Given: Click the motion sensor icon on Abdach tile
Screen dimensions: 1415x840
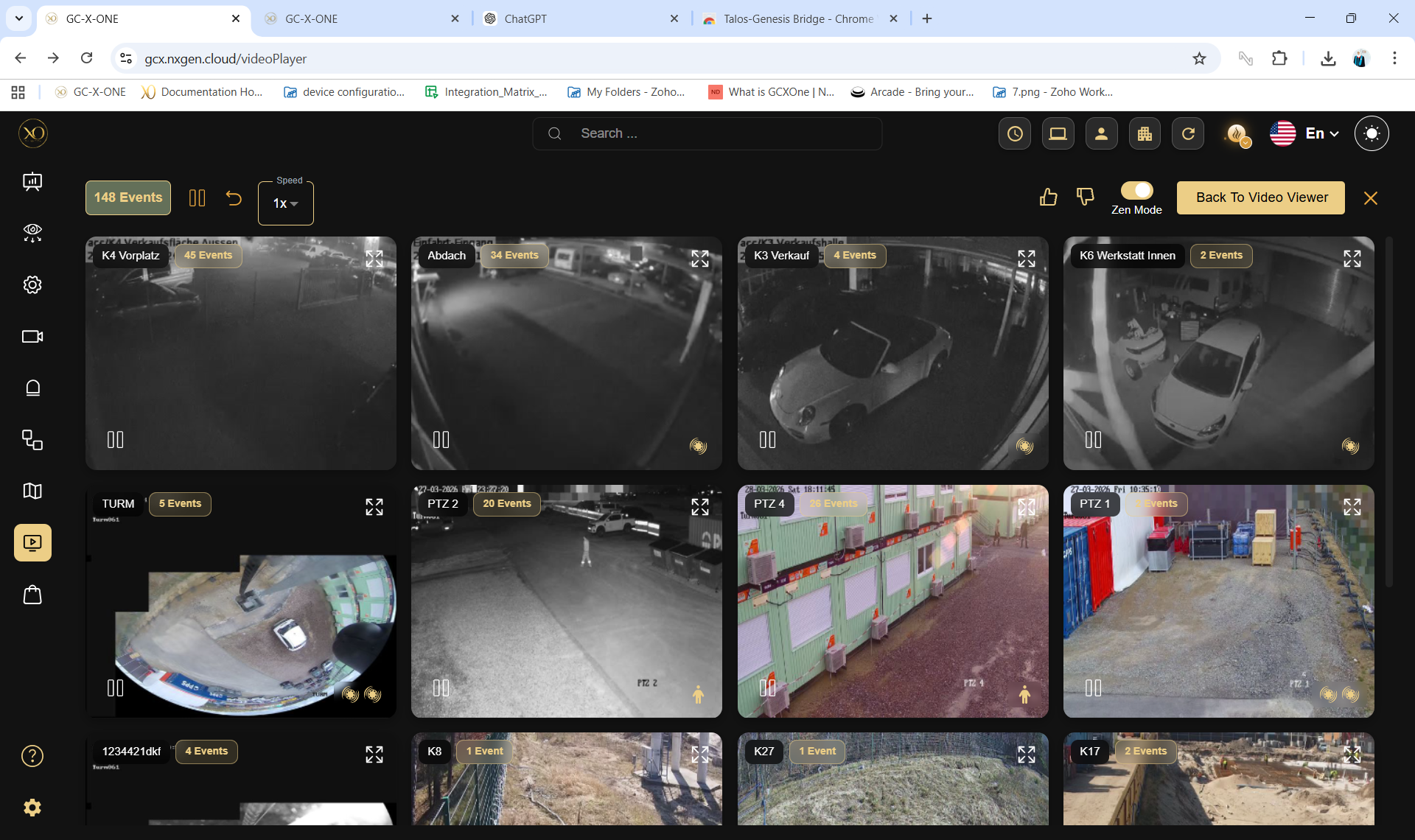Looking at the screenshot, I should tap(698, 446).
